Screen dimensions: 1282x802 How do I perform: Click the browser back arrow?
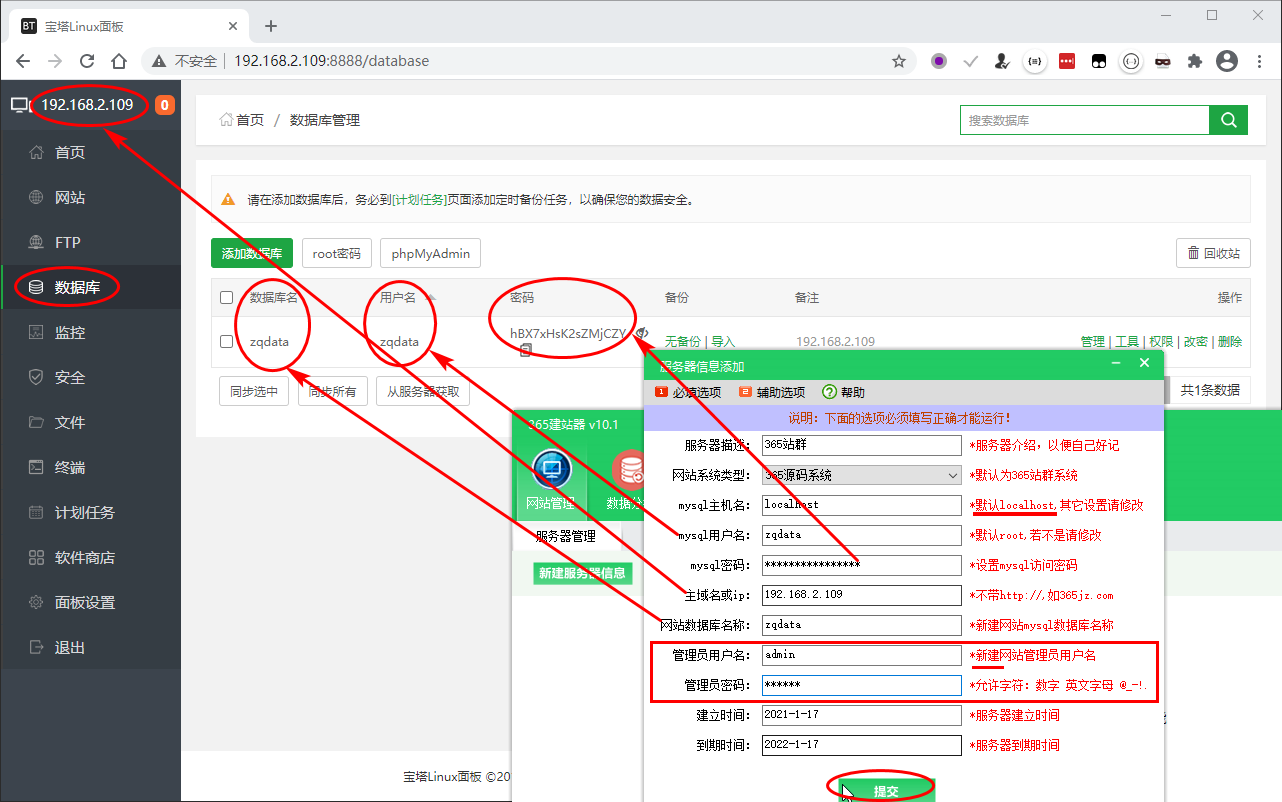pyautogui.click(x=23, y=61)
